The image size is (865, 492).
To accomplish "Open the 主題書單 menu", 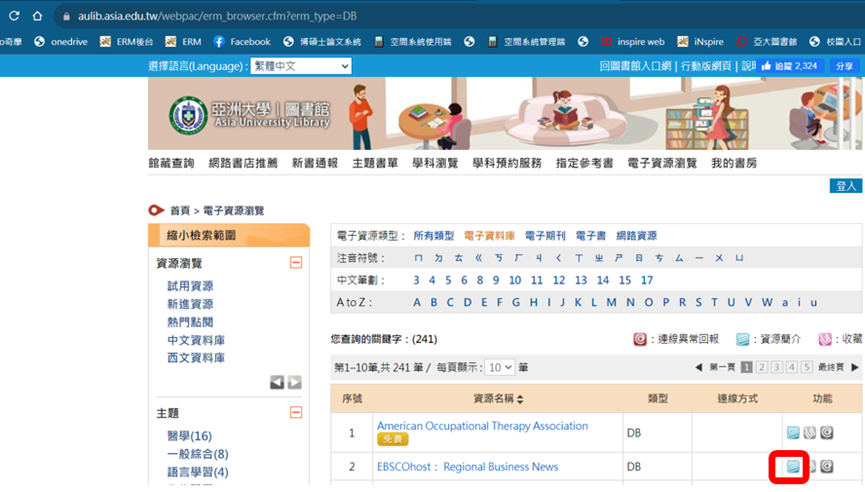I will (375, 163).
